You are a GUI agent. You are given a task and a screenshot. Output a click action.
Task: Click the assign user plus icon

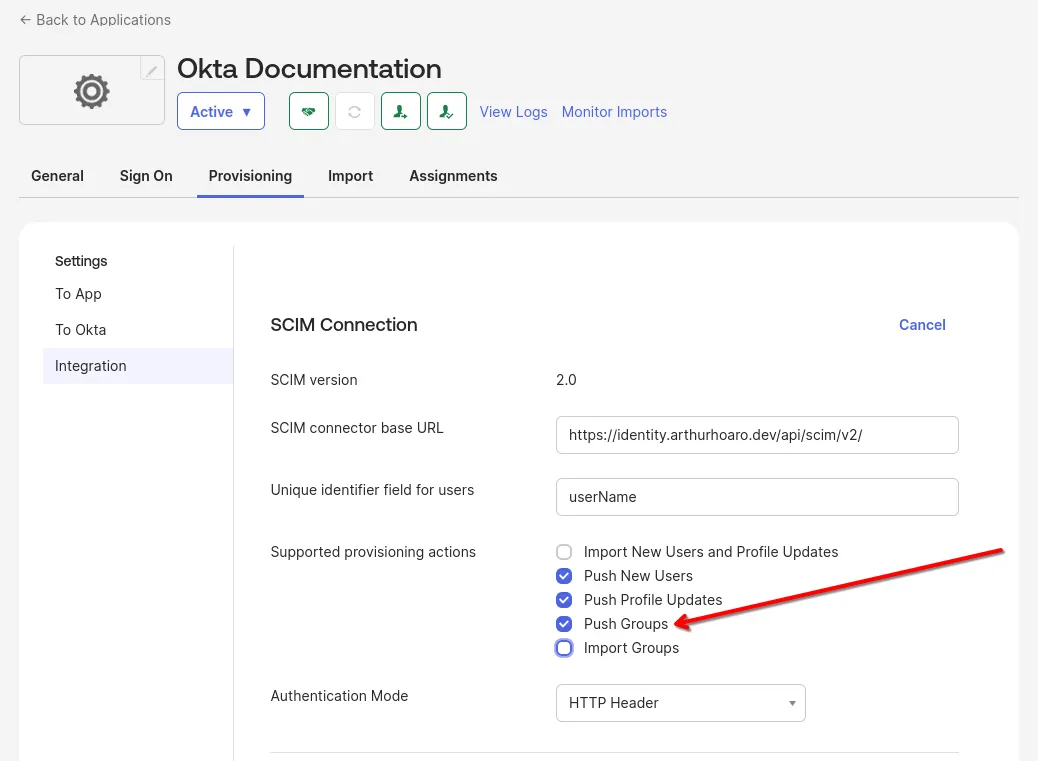click(x=401, y=111)
